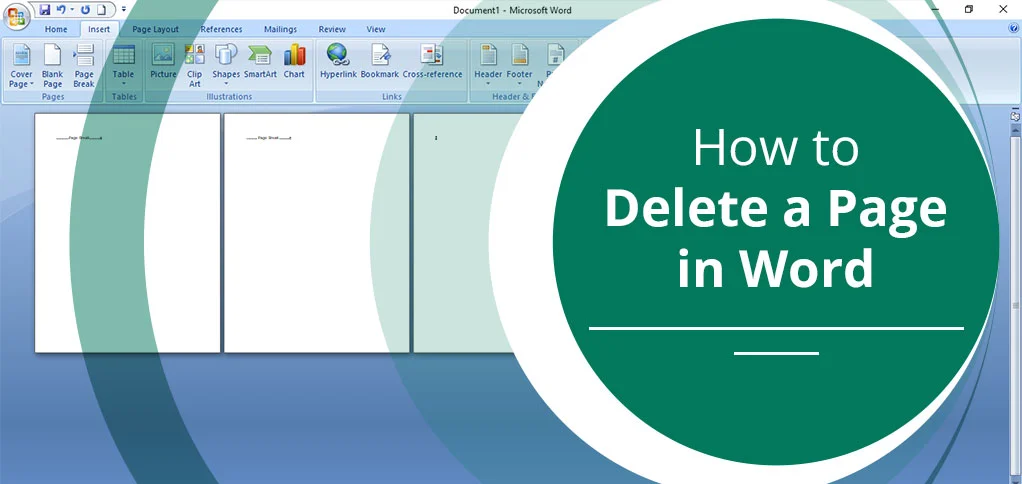Viewport: 1022px width, 484px height.
Task: Insert a Hyperlink
Action: 338,62
